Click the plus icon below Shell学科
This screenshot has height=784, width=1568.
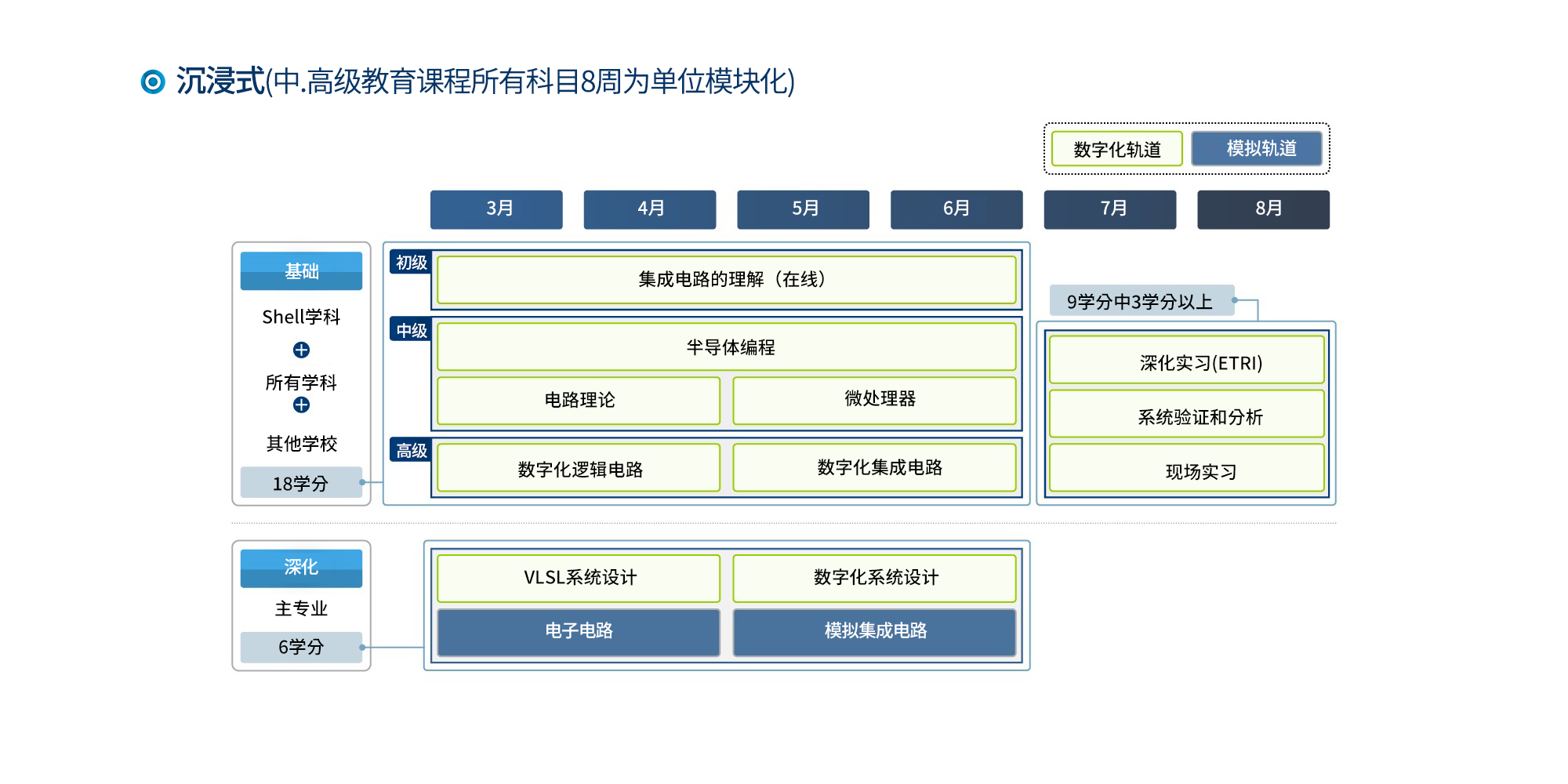coord(301,350)
